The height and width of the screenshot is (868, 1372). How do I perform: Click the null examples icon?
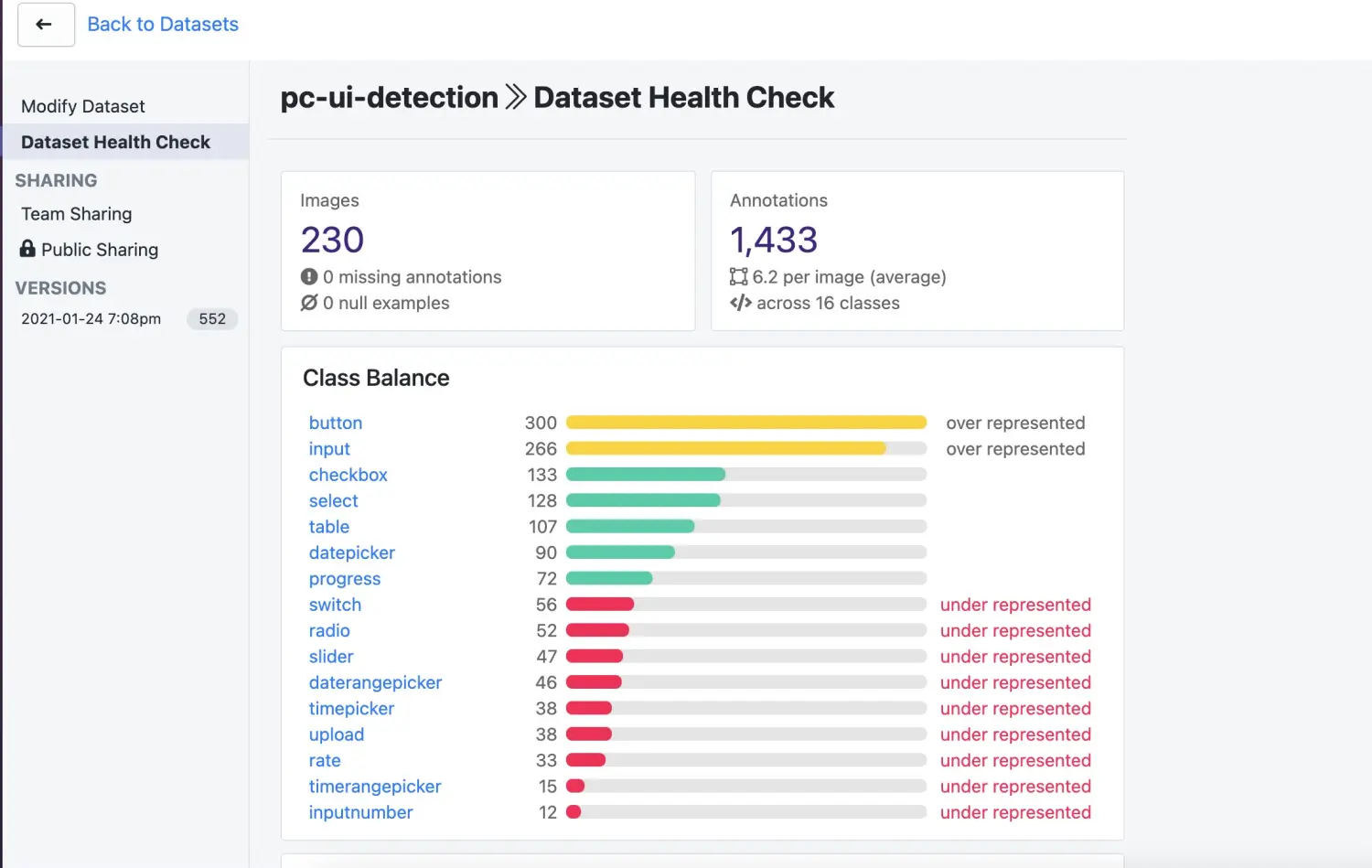pyautogui.click(x=309, y=303)
